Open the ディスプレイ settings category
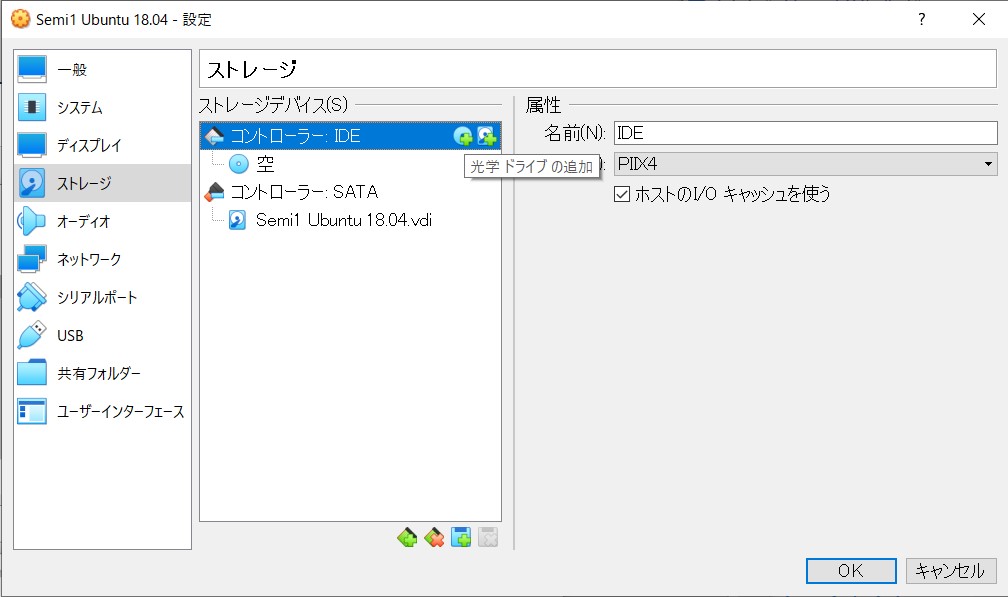 pos(102,145)
